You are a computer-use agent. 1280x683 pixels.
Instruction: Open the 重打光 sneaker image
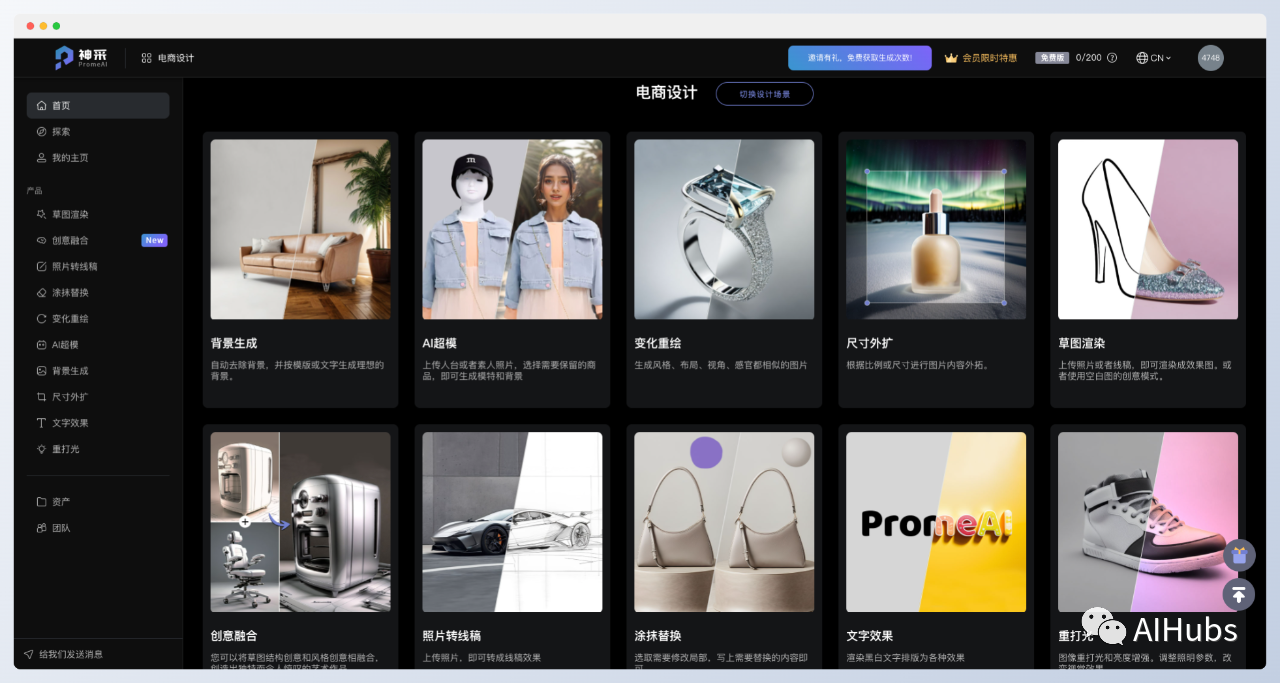[1148, 522]
